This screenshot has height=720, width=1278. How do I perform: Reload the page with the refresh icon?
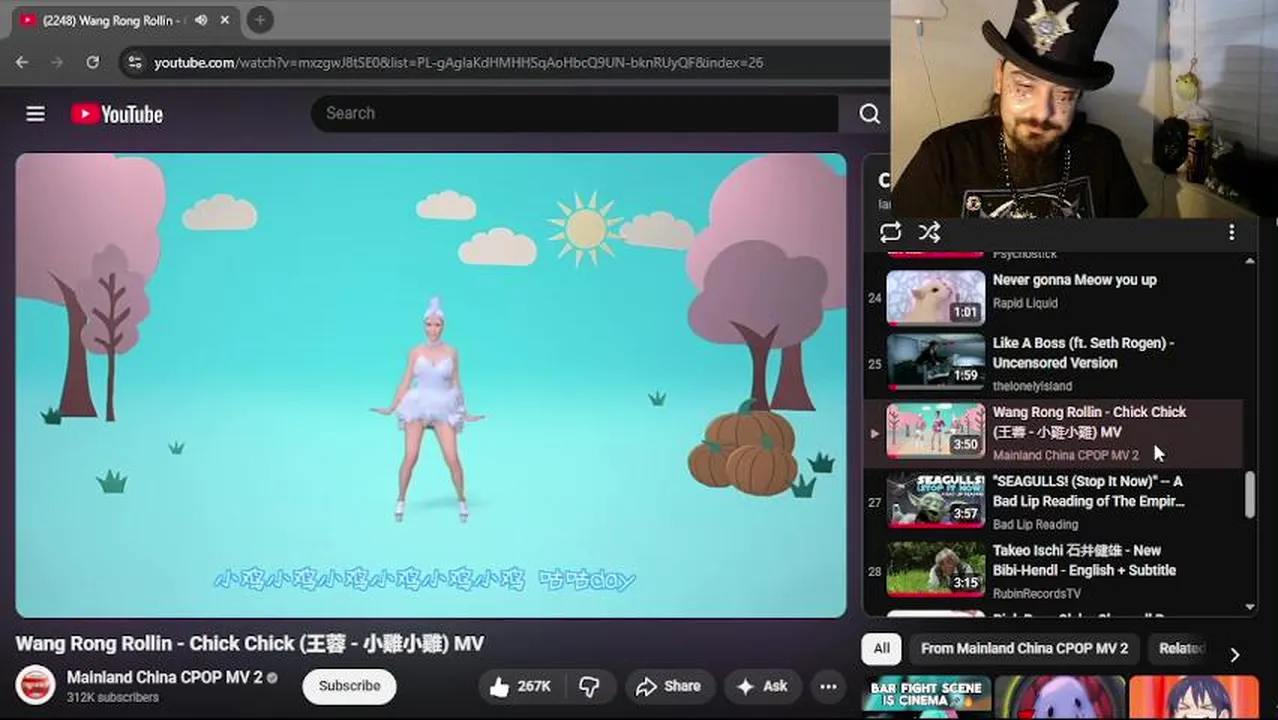[92, 62]
